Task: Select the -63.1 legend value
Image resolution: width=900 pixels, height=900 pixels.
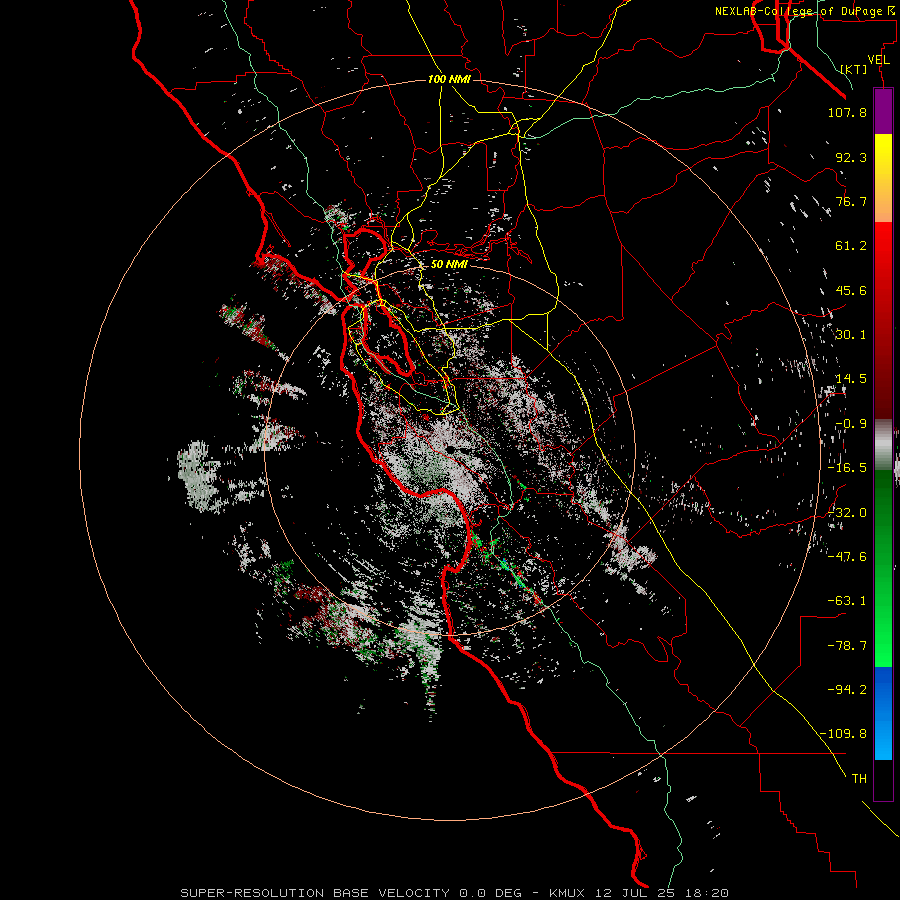Action: [x=847, y=601]
